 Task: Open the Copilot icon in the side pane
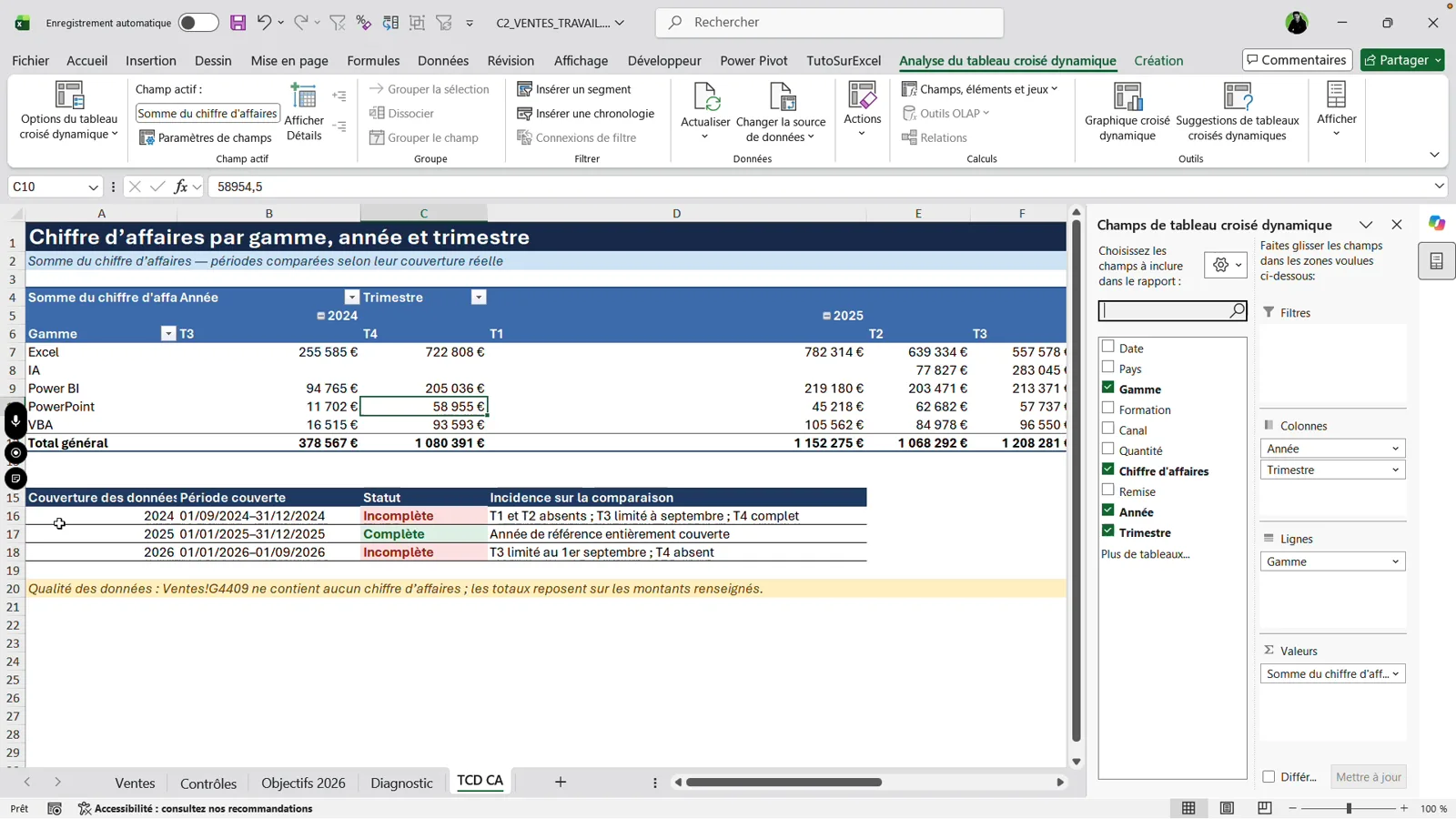tap(1437, 224)
